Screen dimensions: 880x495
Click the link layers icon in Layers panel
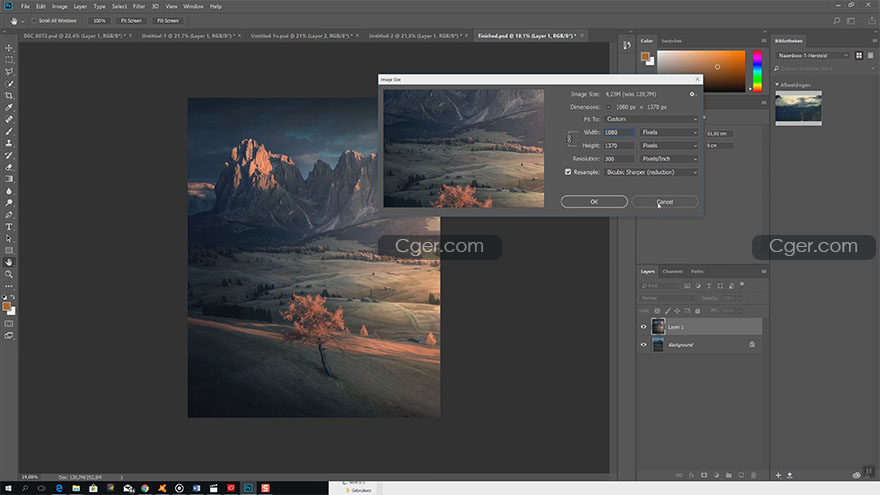(679, 475)
